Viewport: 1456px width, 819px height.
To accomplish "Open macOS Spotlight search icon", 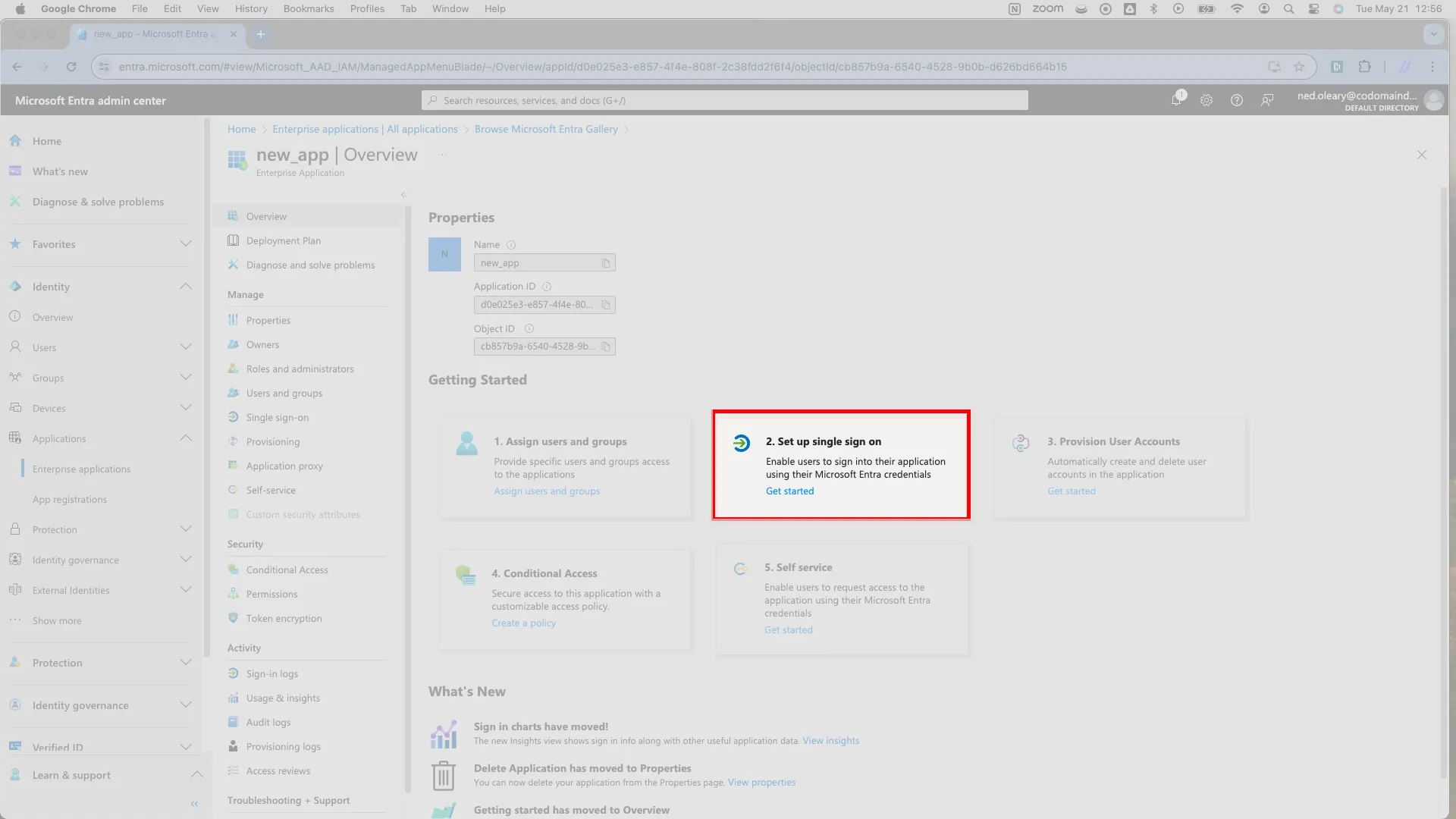I will point(1288,9).
